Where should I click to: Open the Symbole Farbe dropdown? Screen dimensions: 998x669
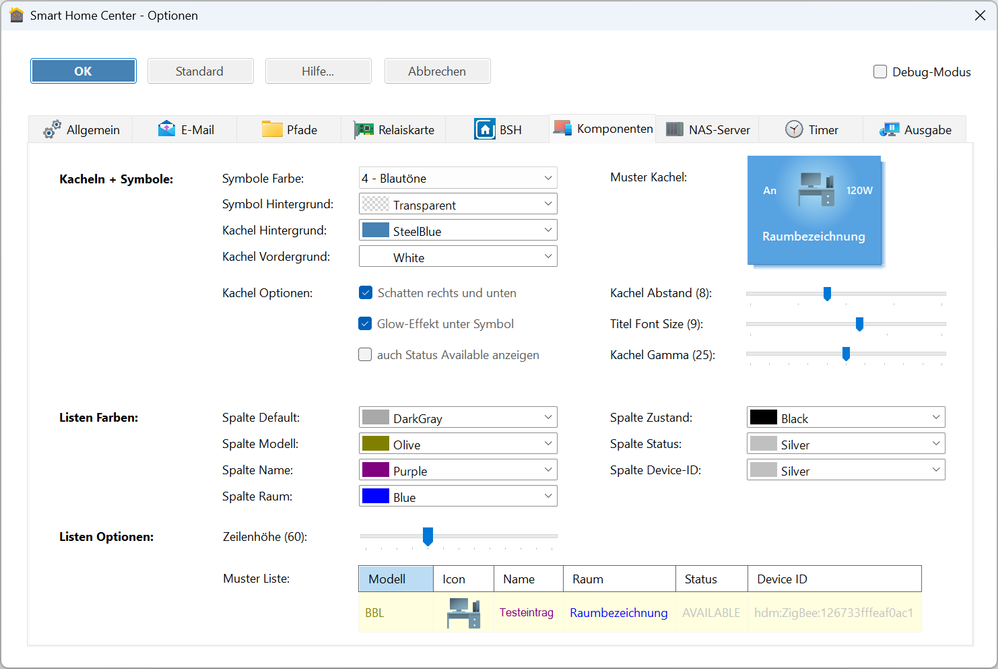pos(457,178)
